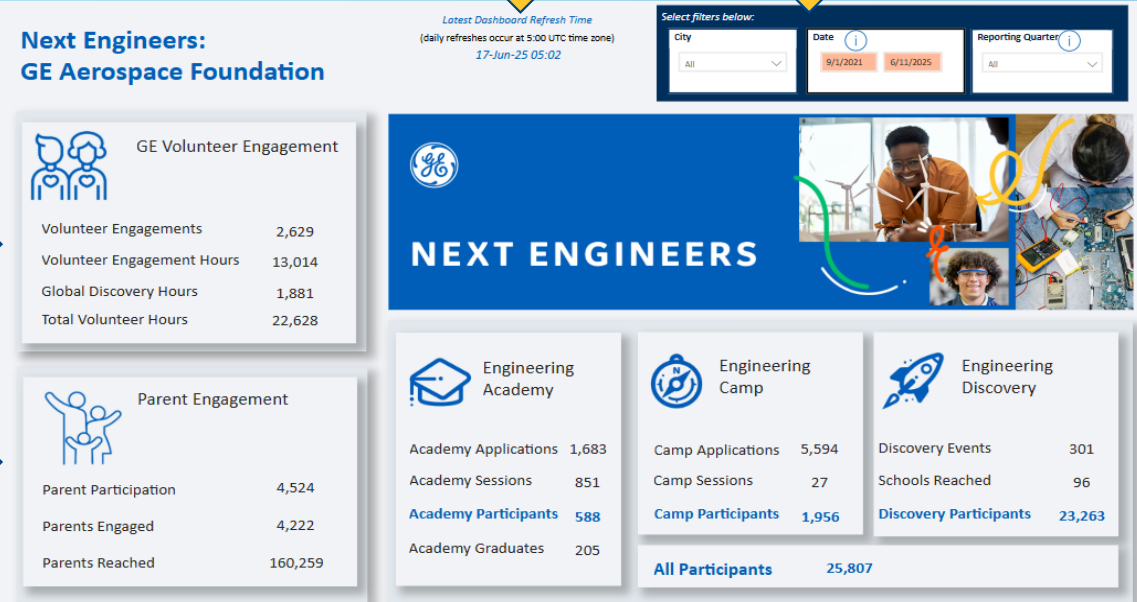Click the Total Volunteer Hours value 22,628
Screen dimensions: 1137x602
pos(294,320)
